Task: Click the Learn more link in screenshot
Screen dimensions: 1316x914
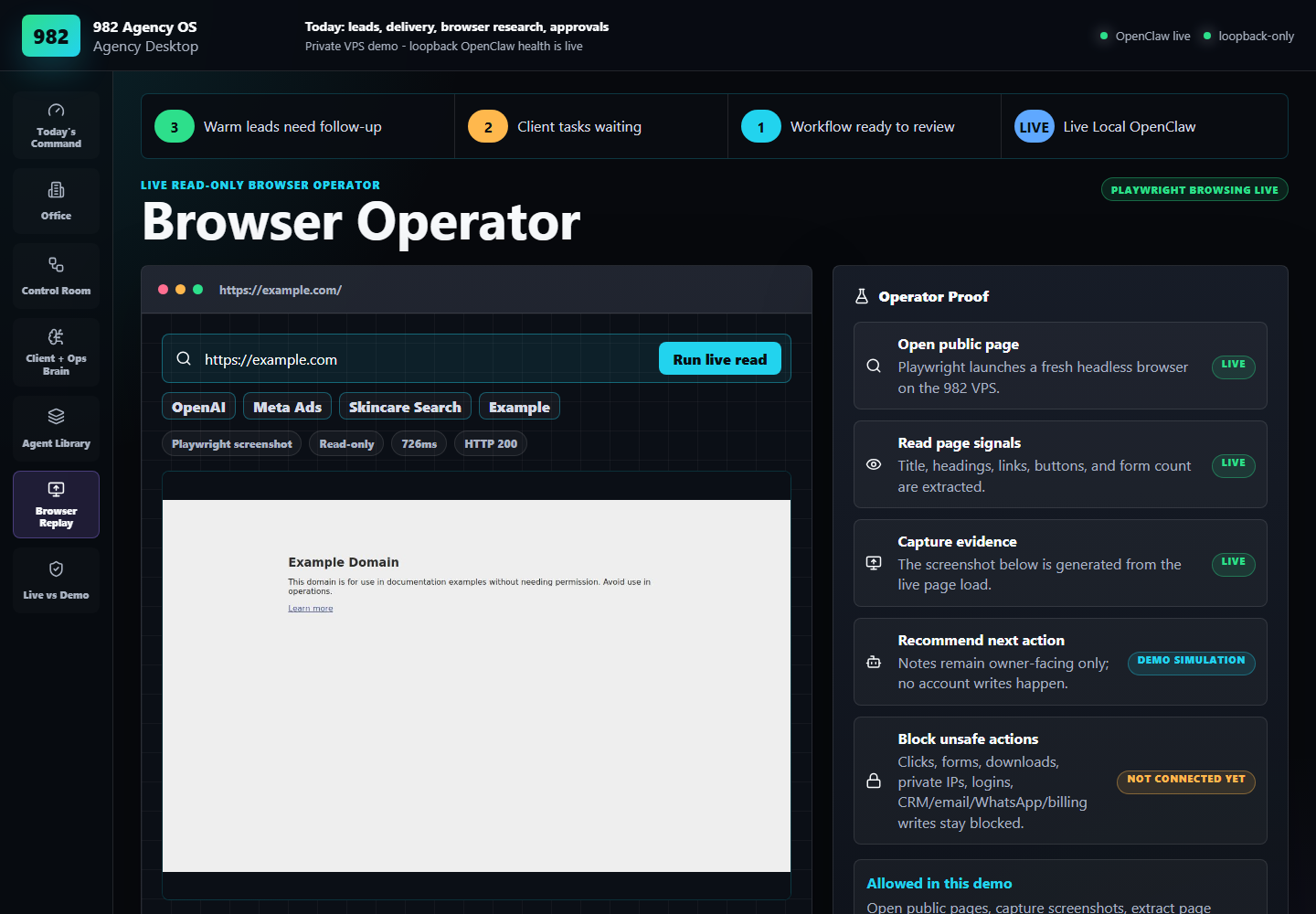Action: coord(311,609)
